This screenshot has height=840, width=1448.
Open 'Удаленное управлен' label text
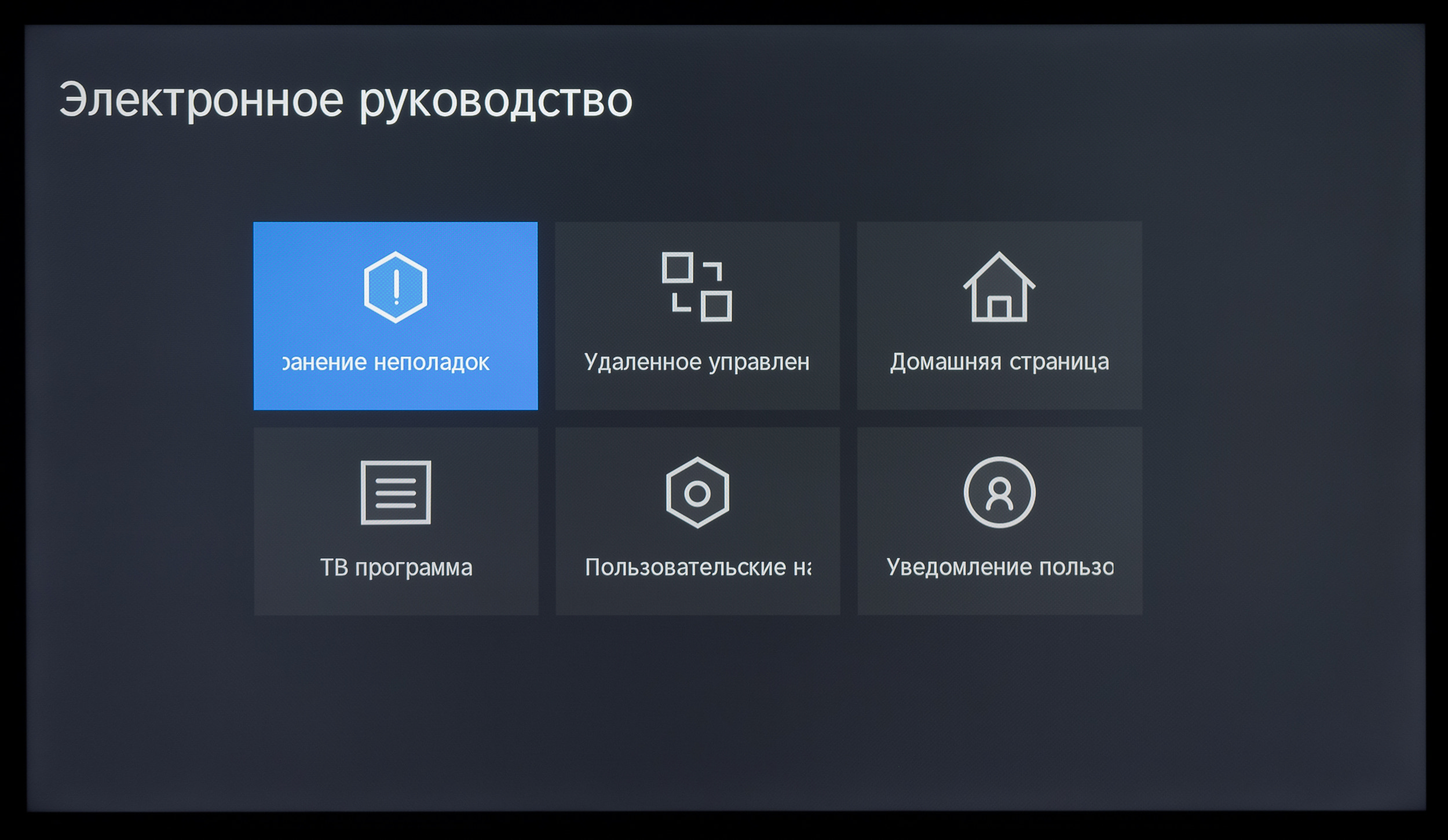tap(697, 362)
